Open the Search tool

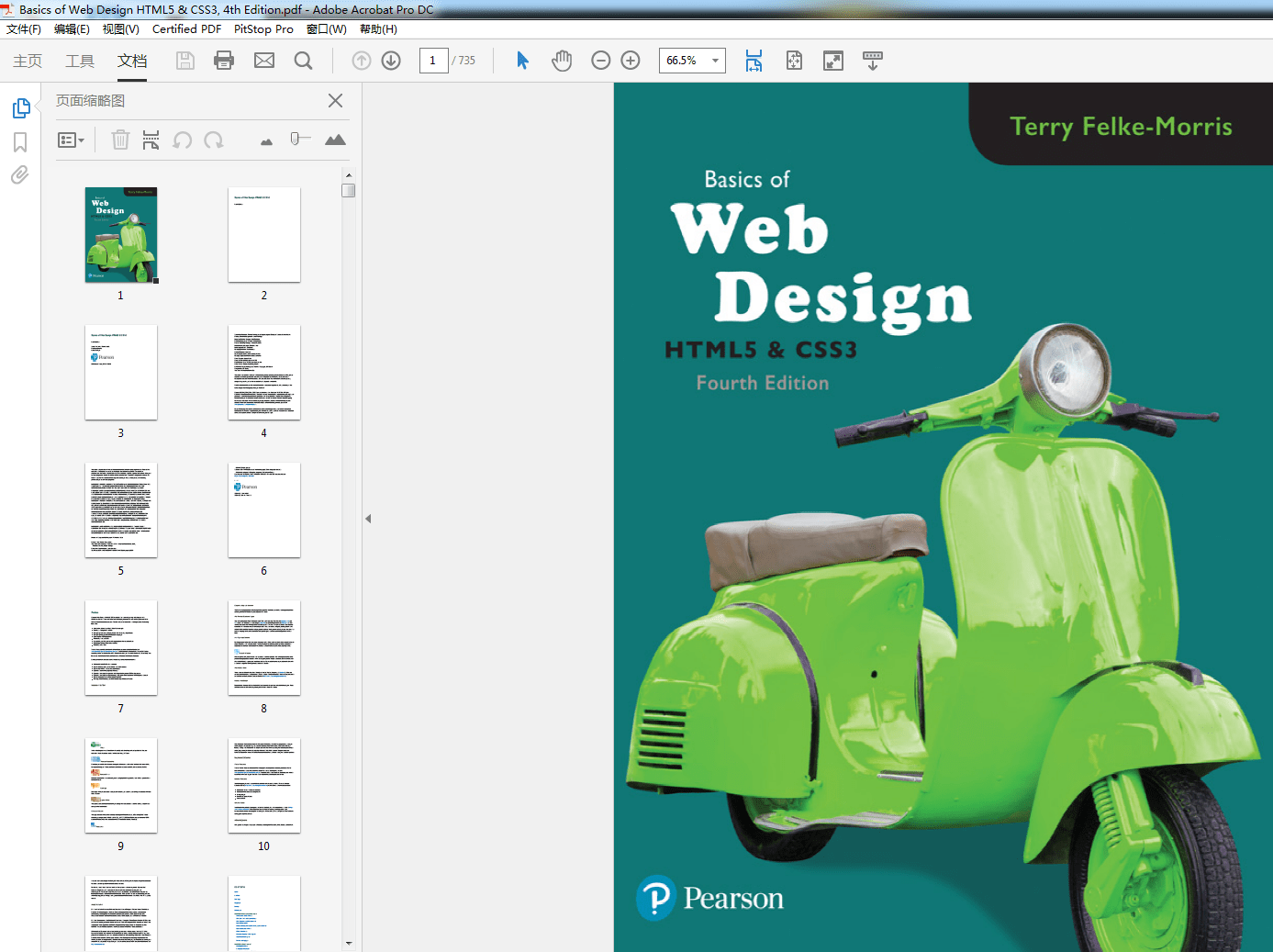pyautogui.click(x=303, y=61)
